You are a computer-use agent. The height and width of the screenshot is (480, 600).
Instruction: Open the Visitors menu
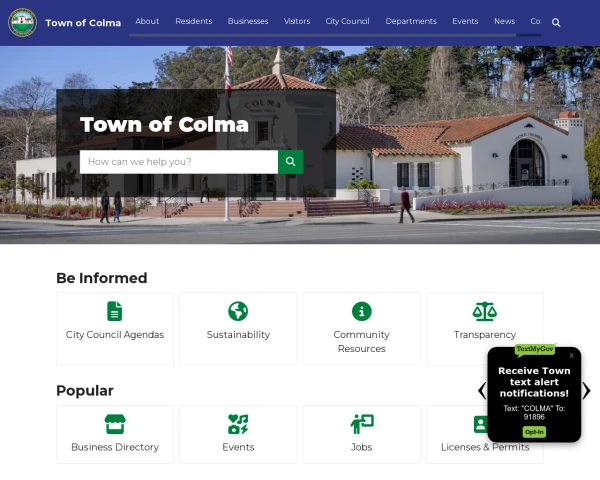click(297, 21)
